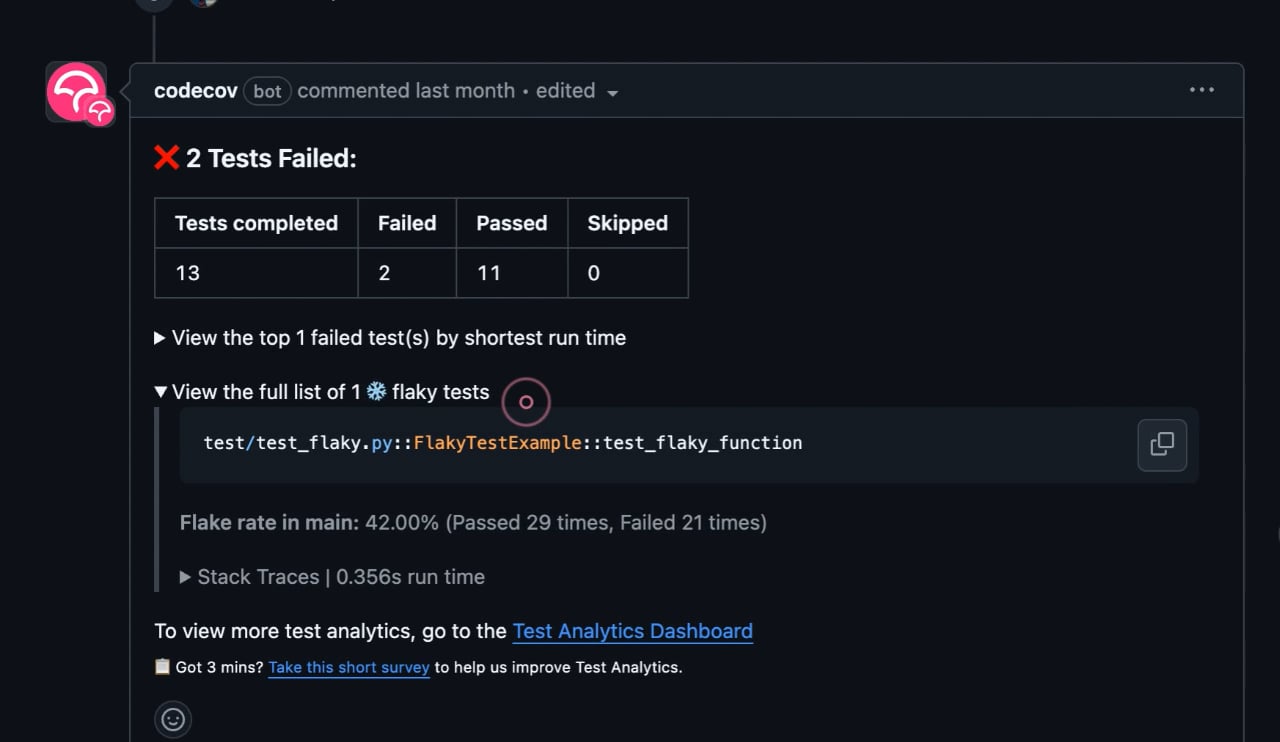The image size is (1280, 742).
Task: Click the commented last month timestamp
Action: tap(406, 91)
